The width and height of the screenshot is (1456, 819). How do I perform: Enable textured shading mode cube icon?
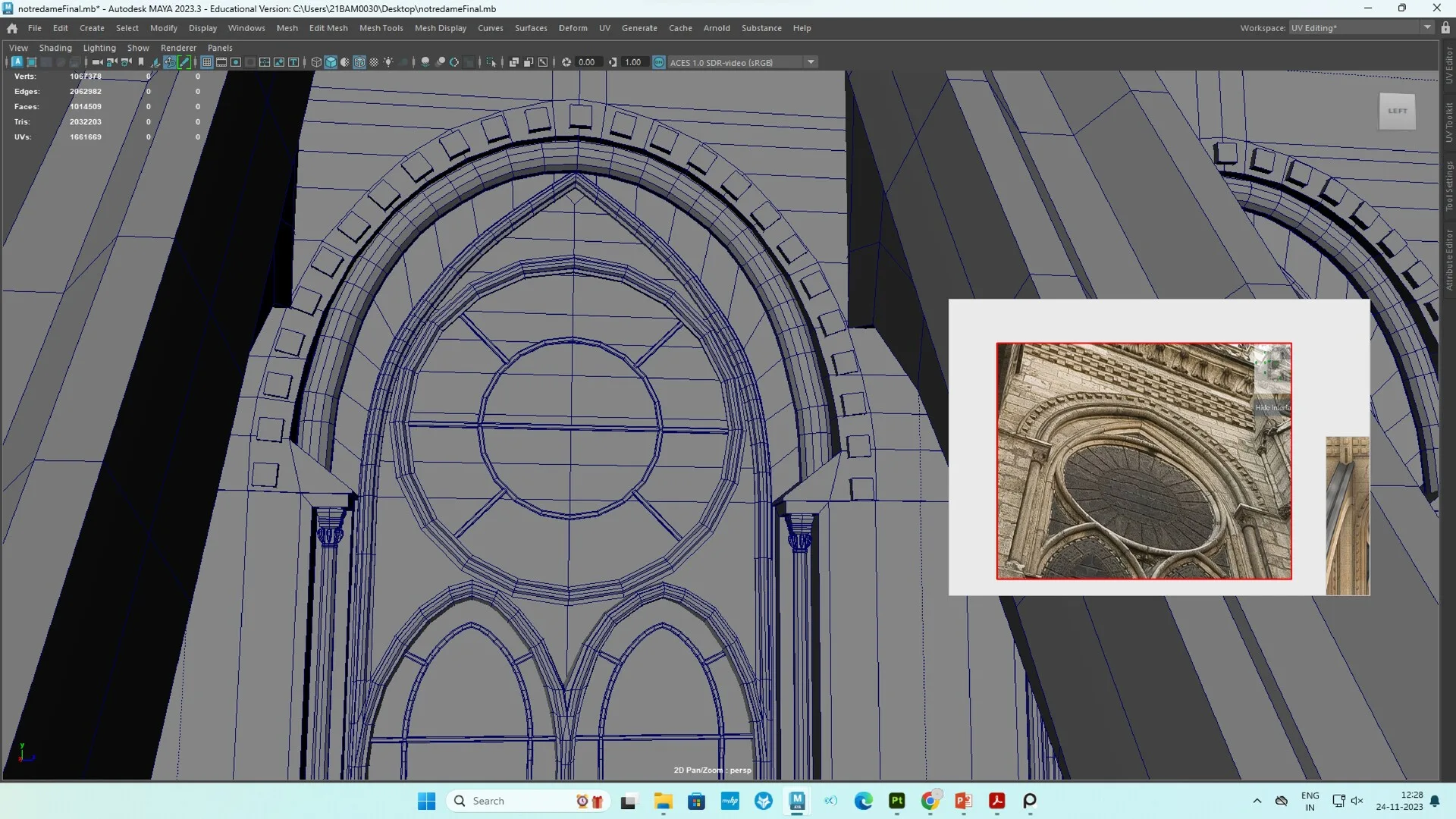pyautogui.click(x=359, y=62)
